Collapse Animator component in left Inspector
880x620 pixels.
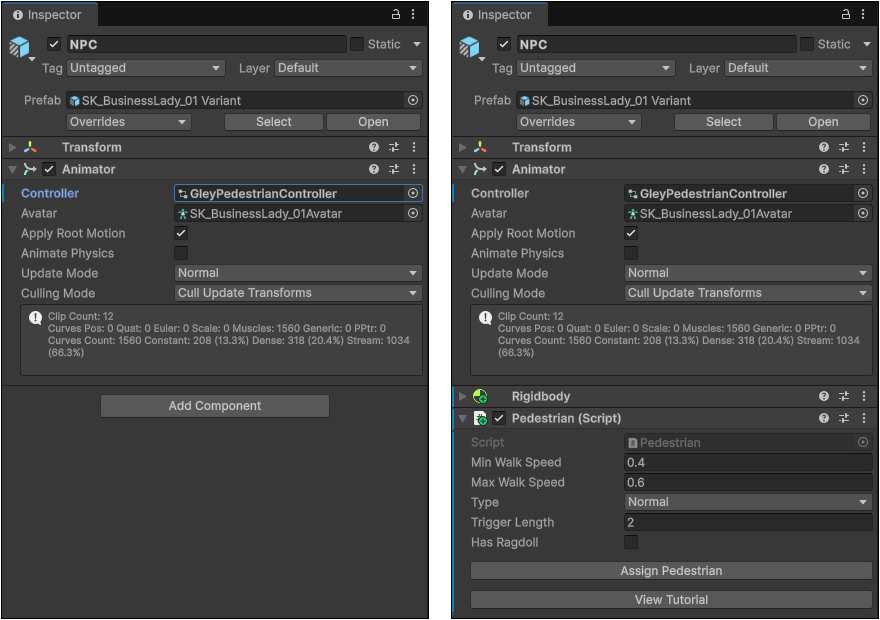coord(12,169)
